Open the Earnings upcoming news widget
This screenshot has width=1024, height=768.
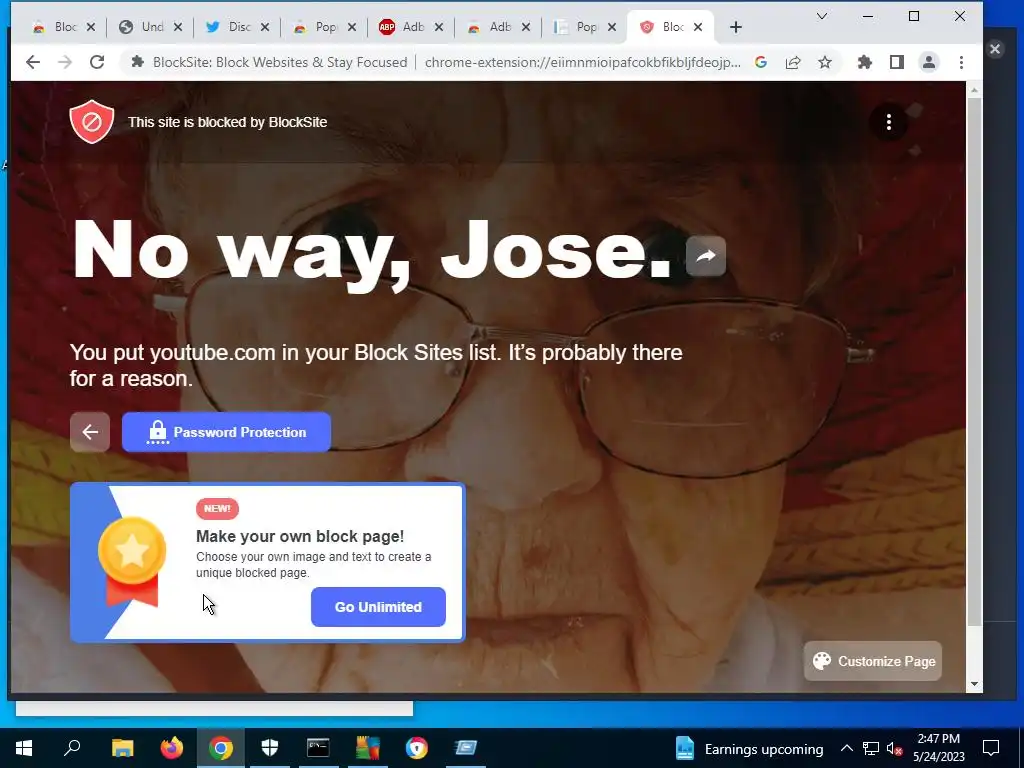point(750,748)
